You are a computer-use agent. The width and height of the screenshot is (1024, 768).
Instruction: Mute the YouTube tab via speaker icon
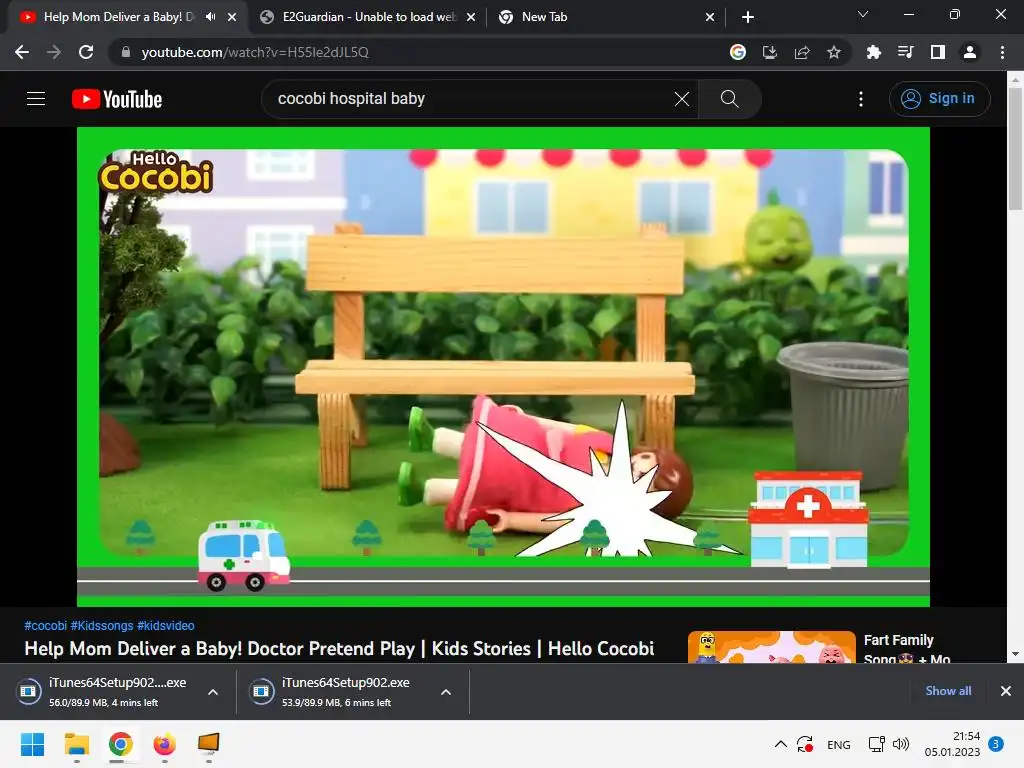click(210, 17)
